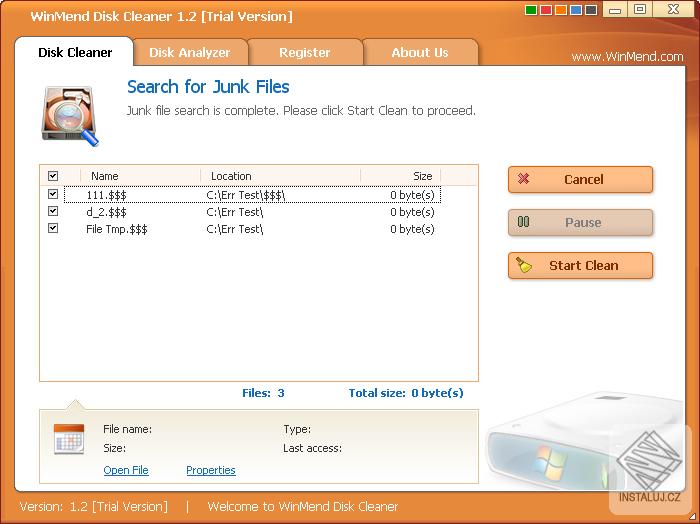Click the size cell of File Tmp.$$$ row
Screen dimensions: 700x524
412,229
